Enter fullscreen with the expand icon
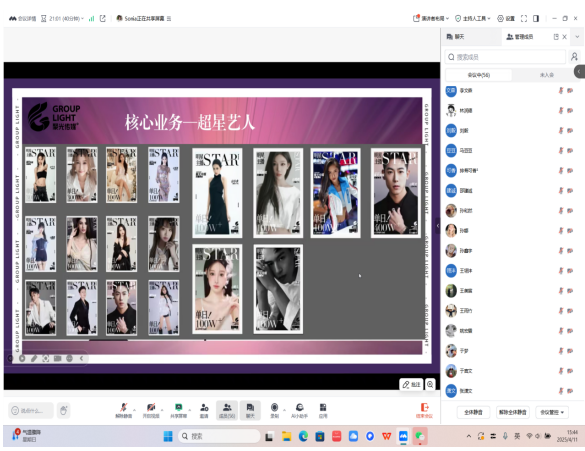Screen dimensions: 585x451 coord(524,18)
